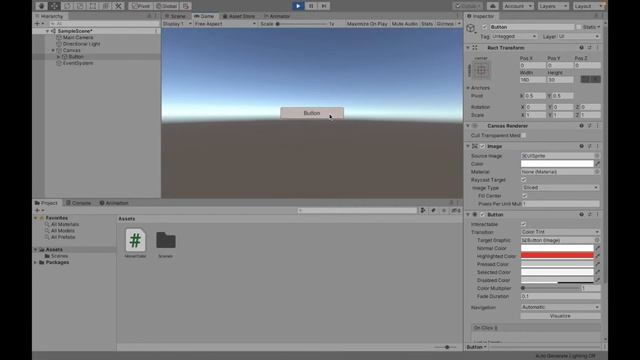The image size is (640, 360).
Task: Toggle the Pivot handle mode button
Action: 141,6
